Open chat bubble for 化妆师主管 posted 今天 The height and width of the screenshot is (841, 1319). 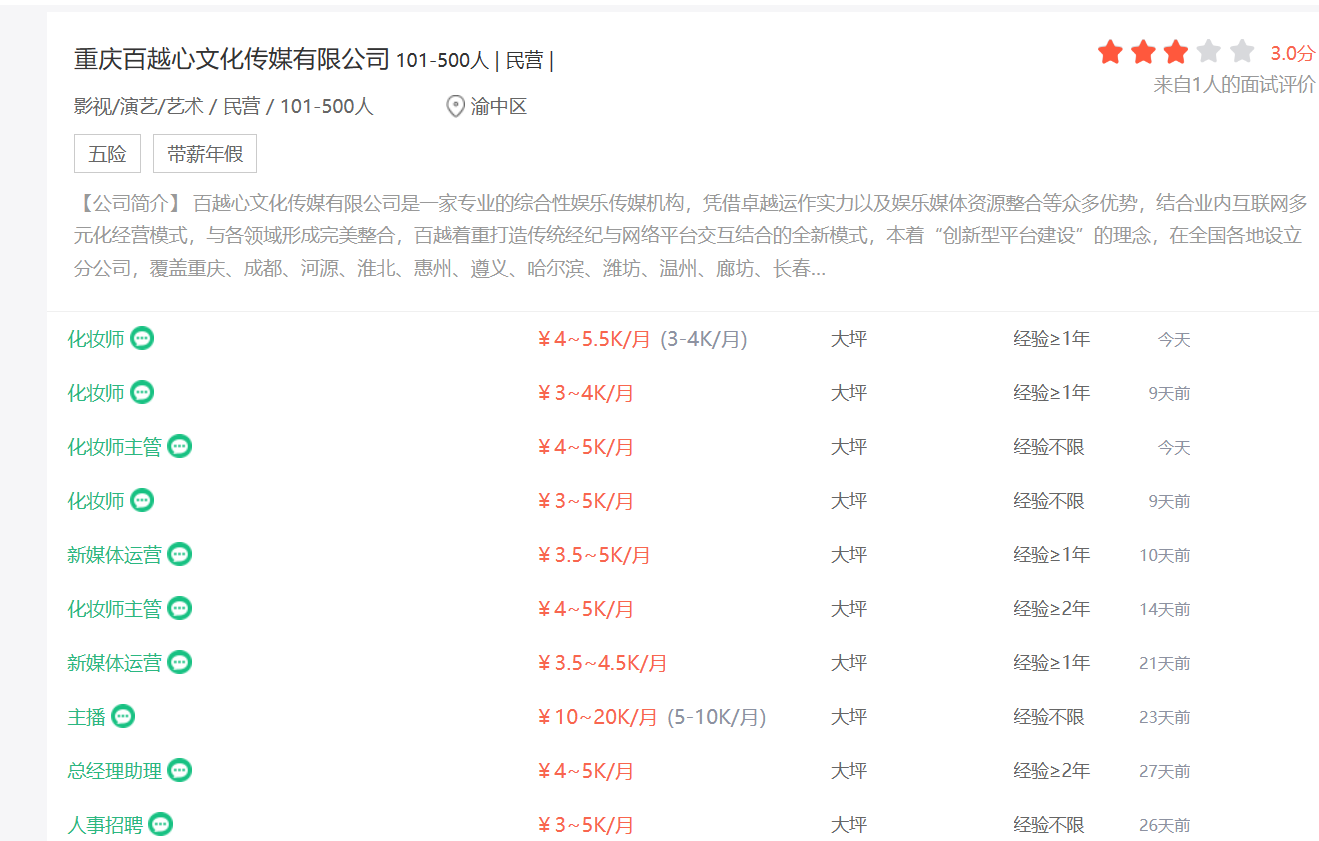point(179,447)
